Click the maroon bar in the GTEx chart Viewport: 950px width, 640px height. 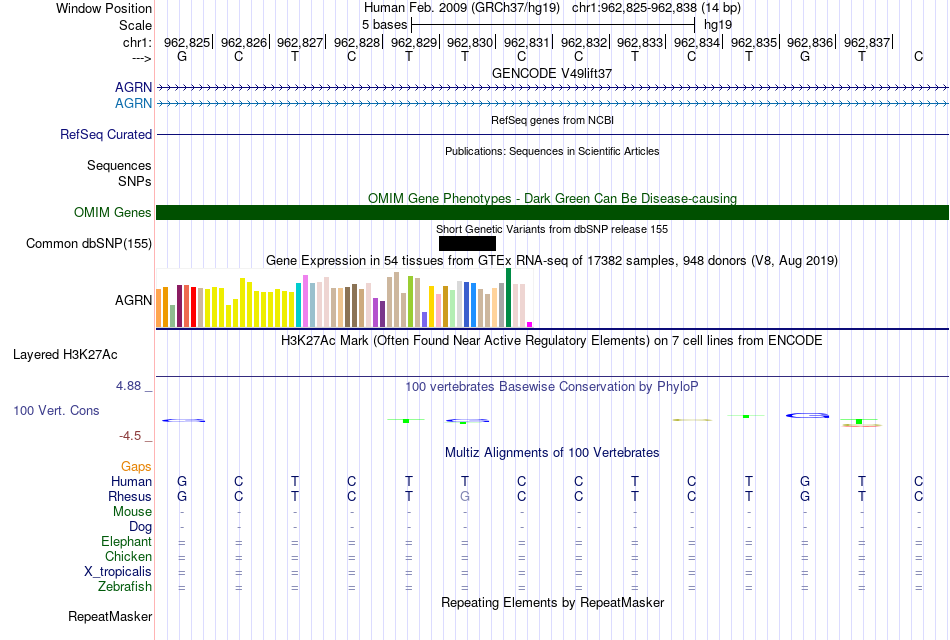[179, 306]
